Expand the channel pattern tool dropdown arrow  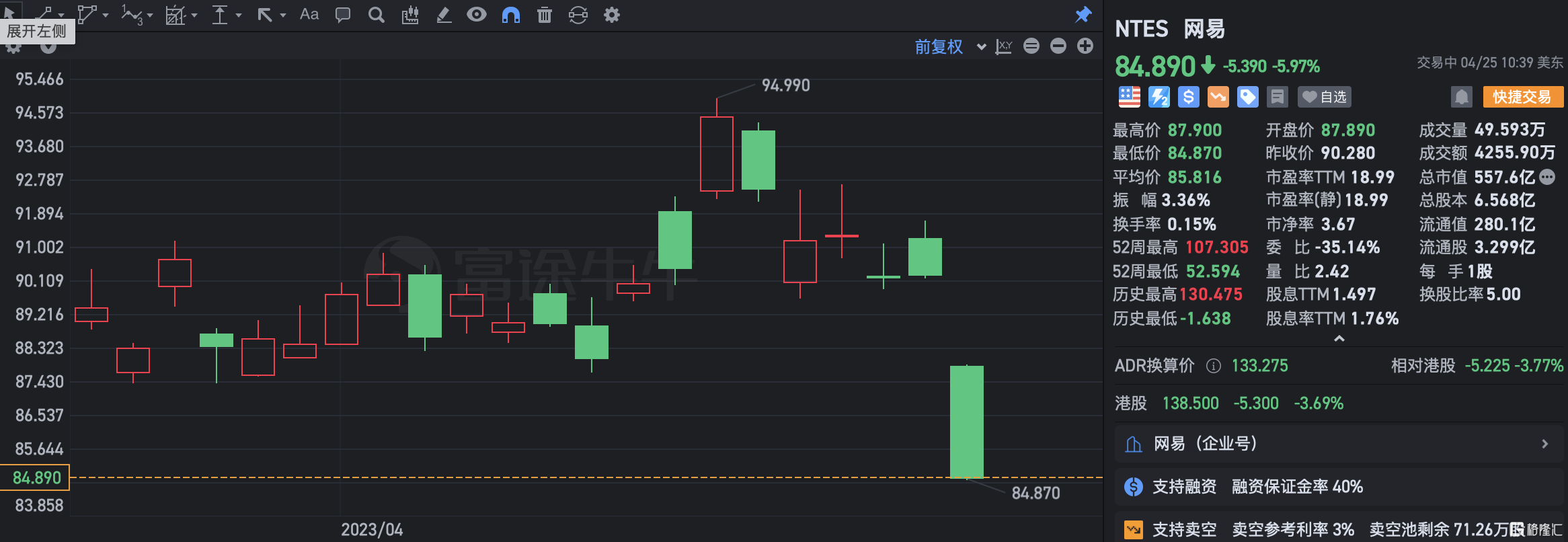(x=194, y=15)
